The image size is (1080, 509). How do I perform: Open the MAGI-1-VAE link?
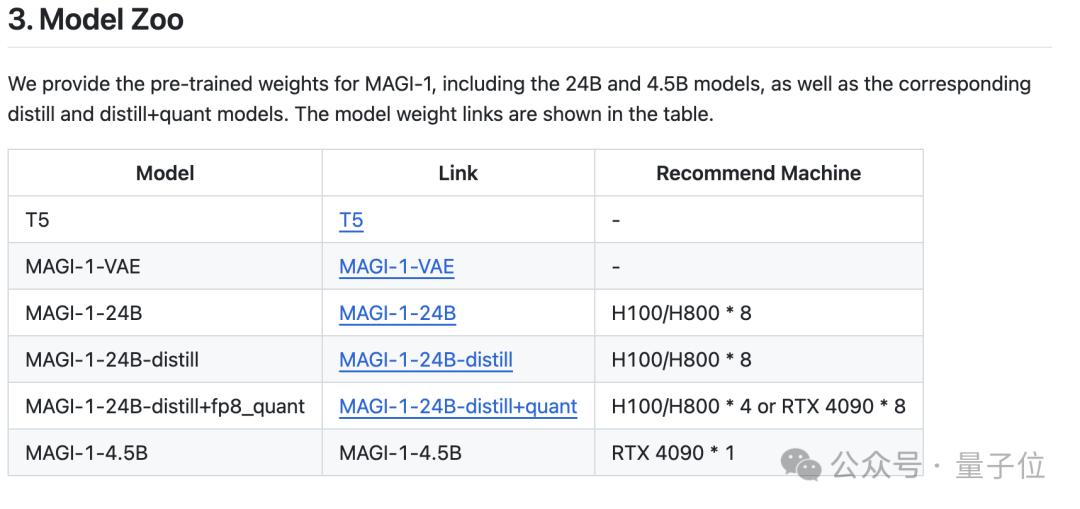coord(397,267)
